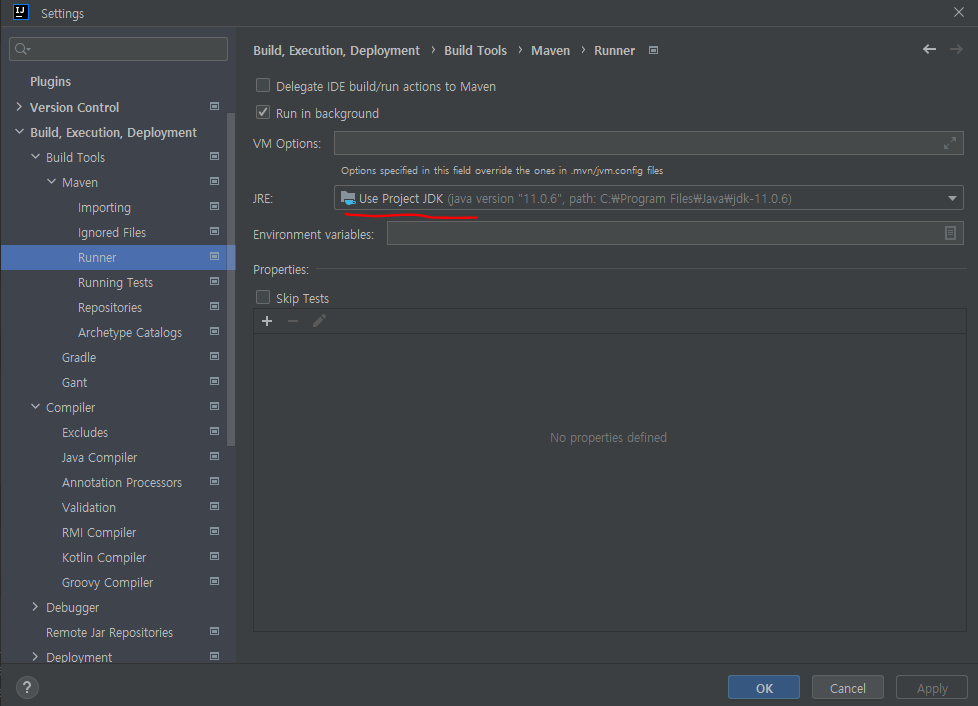Click project-scope icon beside Running Tests

click(x=214, y=281)
